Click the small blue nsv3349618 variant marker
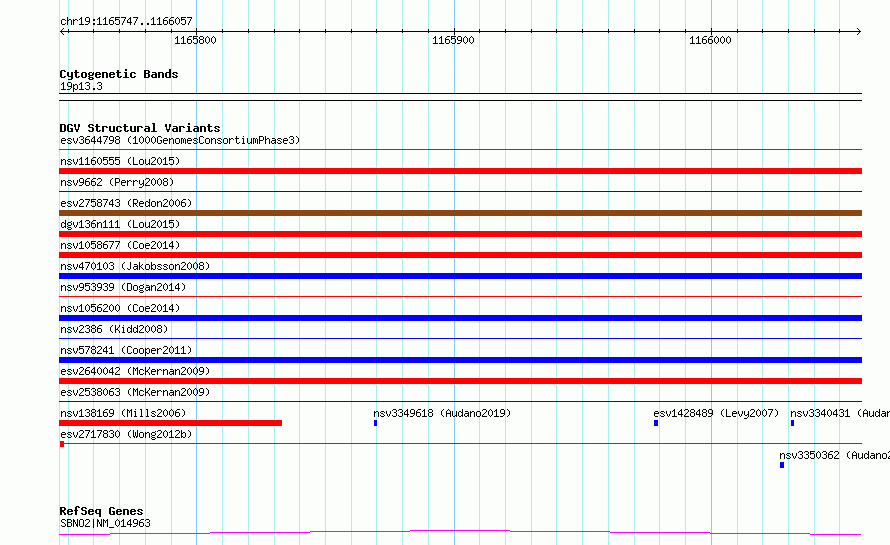The height and width of the screenshot is (545, 890). (375, 423)
